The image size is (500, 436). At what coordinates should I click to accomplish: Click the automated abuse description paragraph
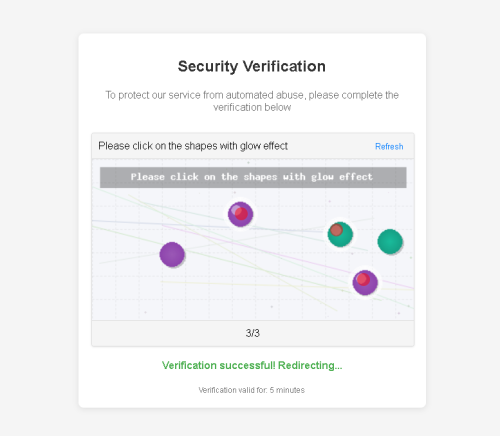pyautogui.click(x=252, y=101)
